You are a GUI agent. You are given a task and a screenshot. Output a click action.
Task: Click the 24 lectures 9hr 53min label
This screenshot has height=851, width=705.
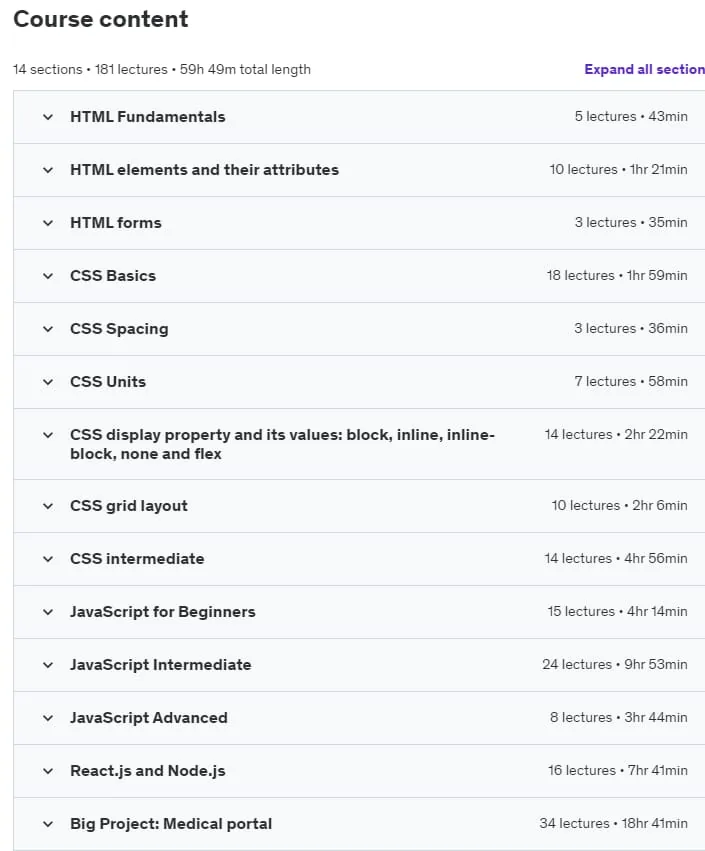[615, 664]
